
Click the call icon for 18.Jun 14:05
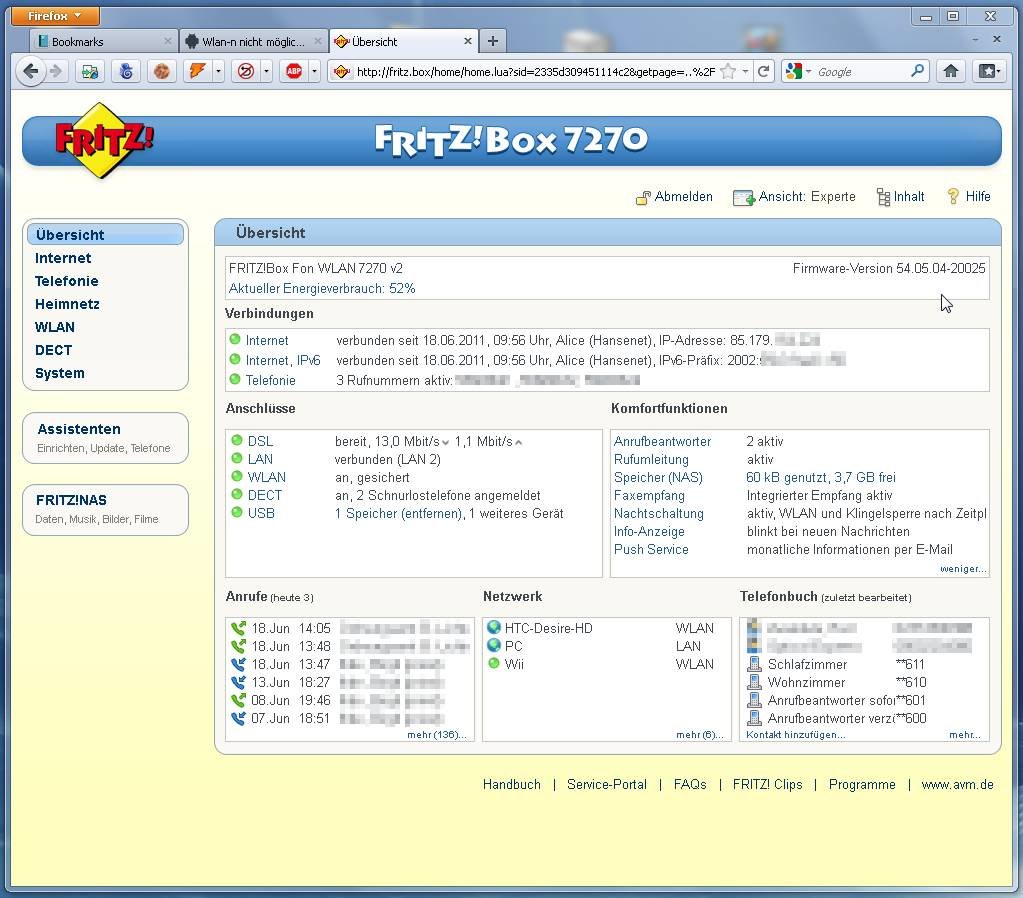click(x=238, y=628)
